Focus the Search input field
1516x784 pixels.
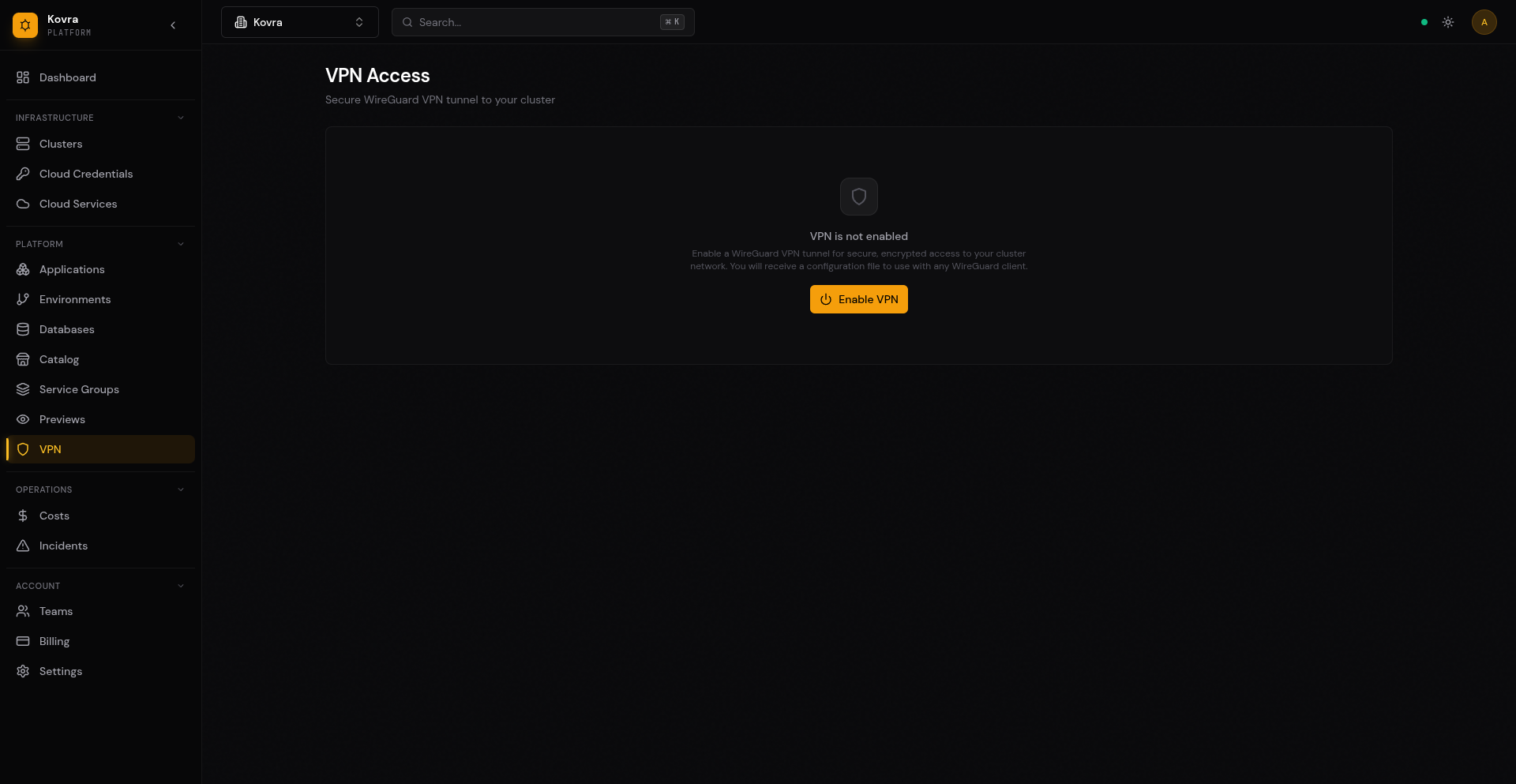pos(543,22)
